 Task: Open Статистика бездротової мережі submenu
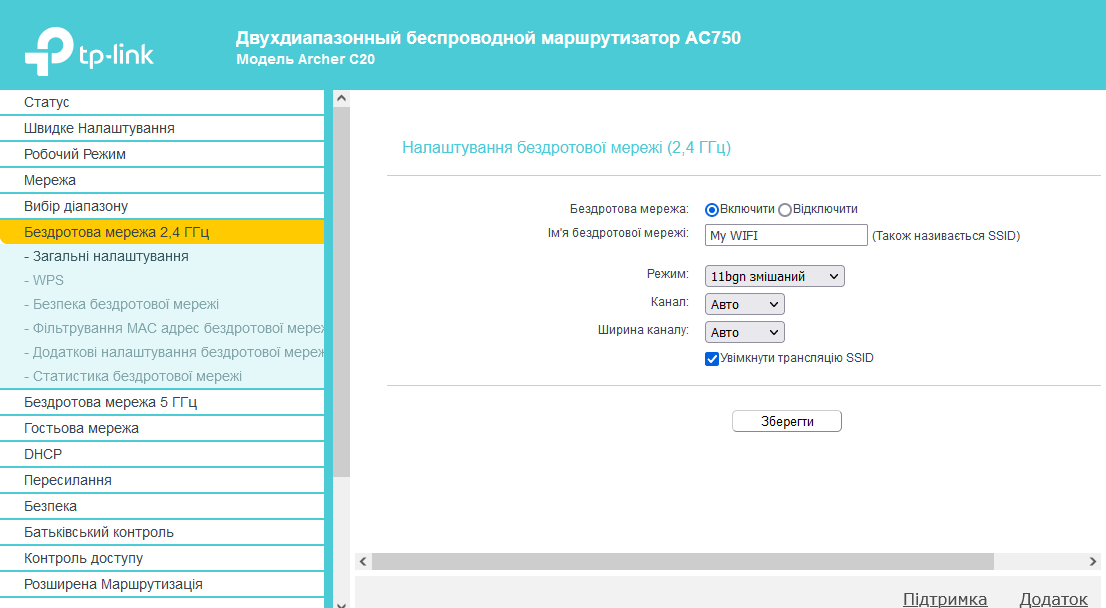coord(133,376)
